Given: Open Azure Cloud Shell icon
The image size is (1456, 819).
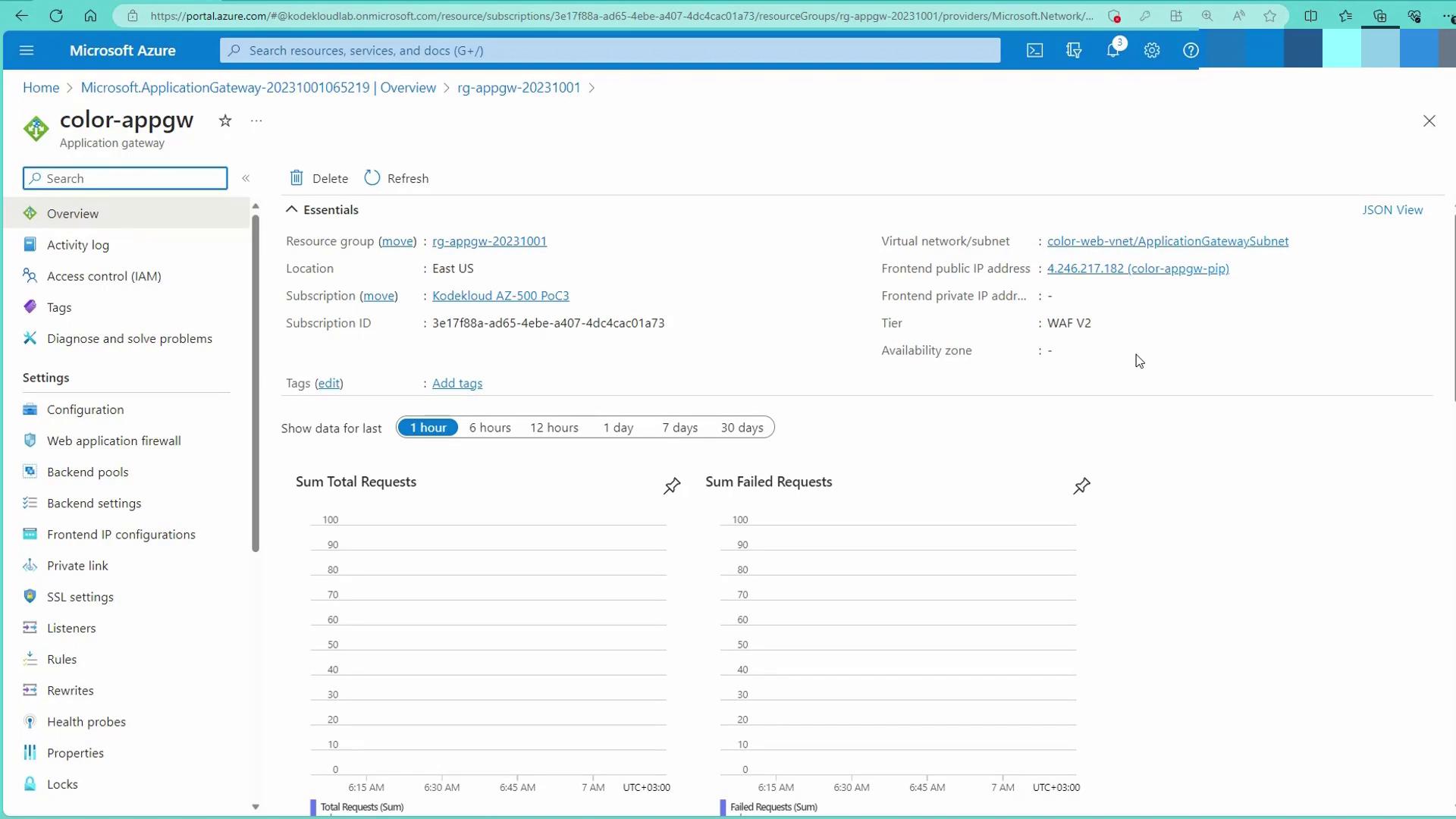Looking at the screenshot, I should click(1034, 50).
